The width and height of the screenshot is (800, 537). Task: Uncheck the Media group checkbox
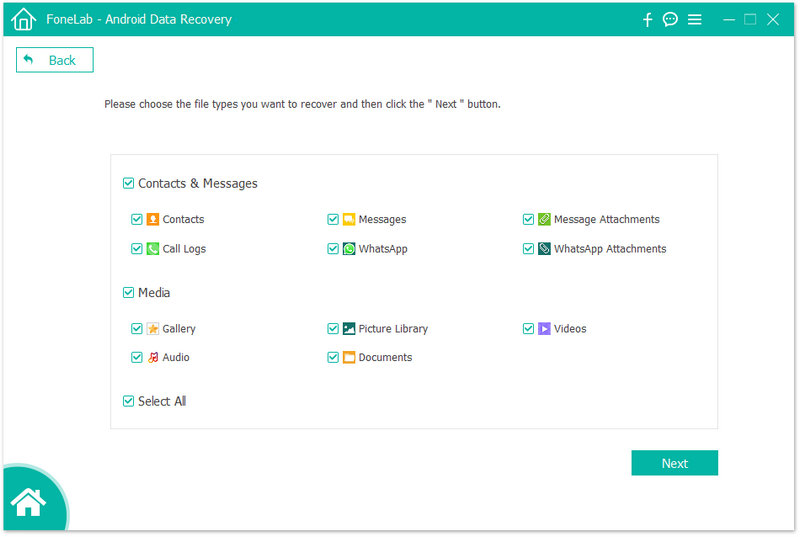tap(128, 293)
